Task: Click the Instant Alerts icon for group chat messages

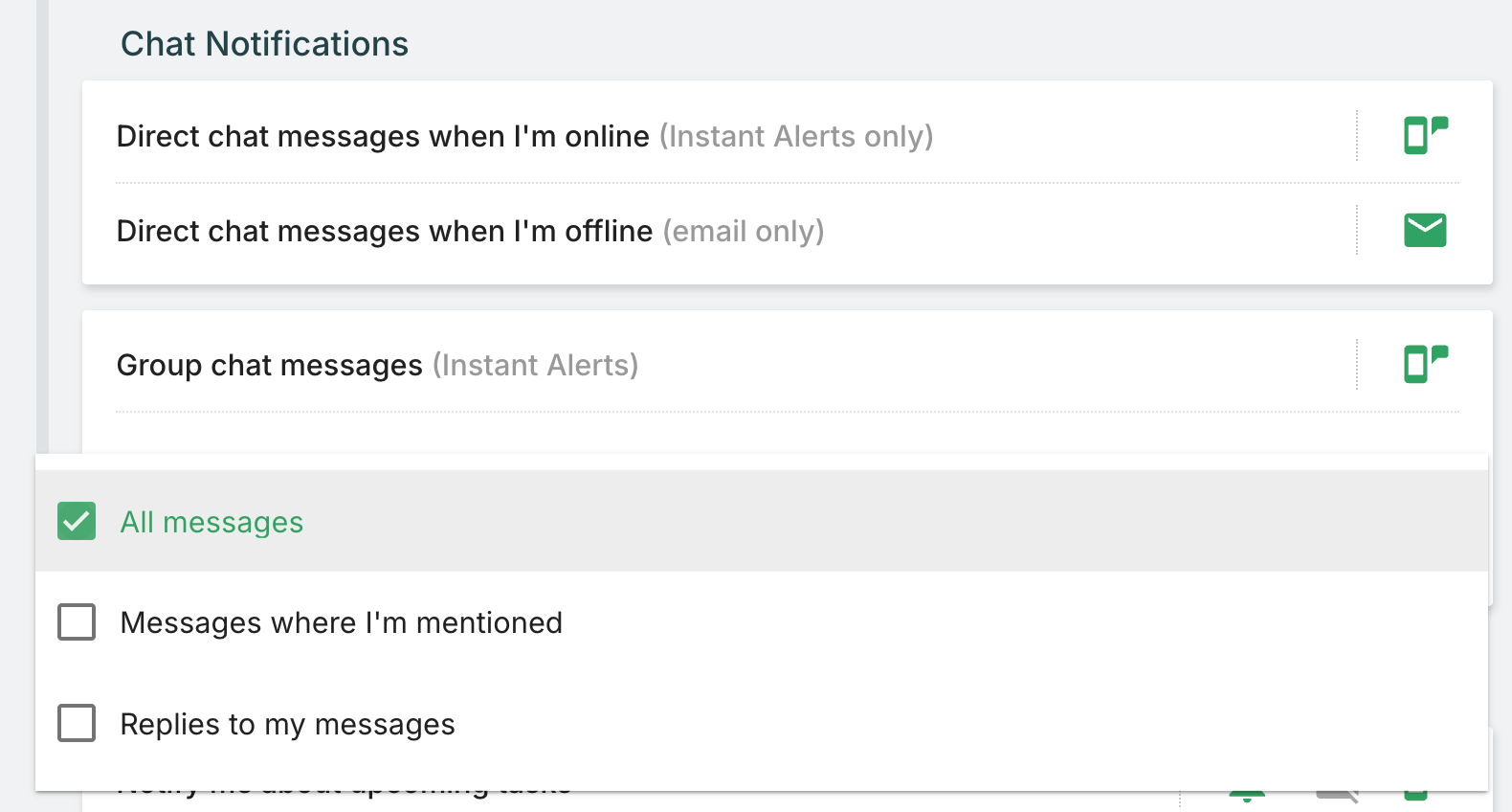Action: [1425, 364]
